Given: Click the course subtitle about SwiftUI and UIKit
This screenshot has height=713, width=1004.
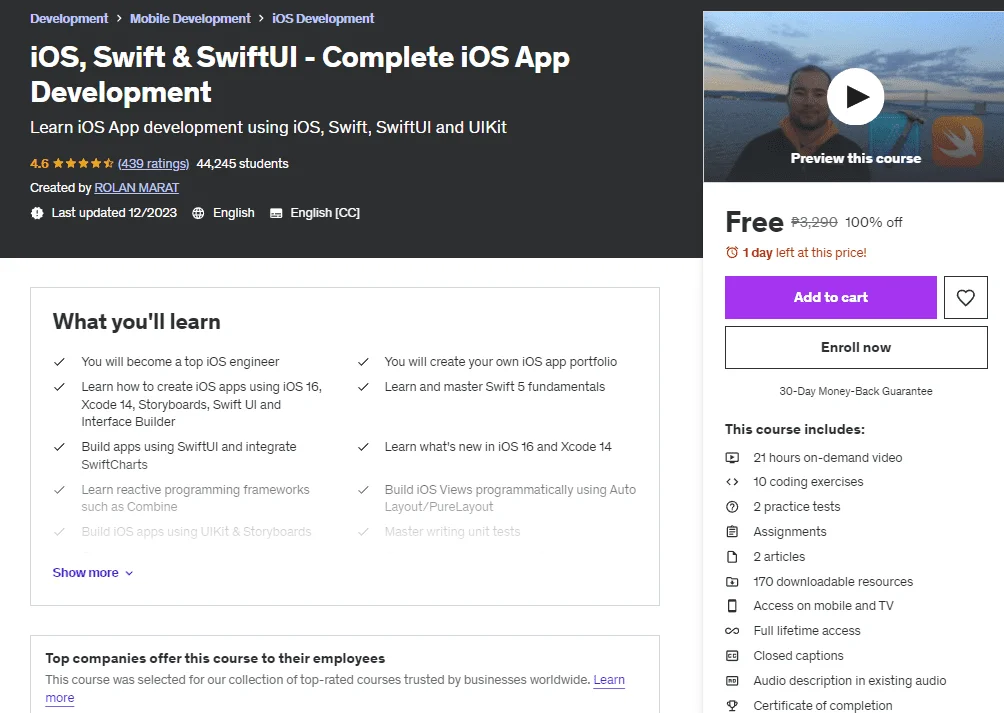Looking at the screenshot, I should point(268,127).
